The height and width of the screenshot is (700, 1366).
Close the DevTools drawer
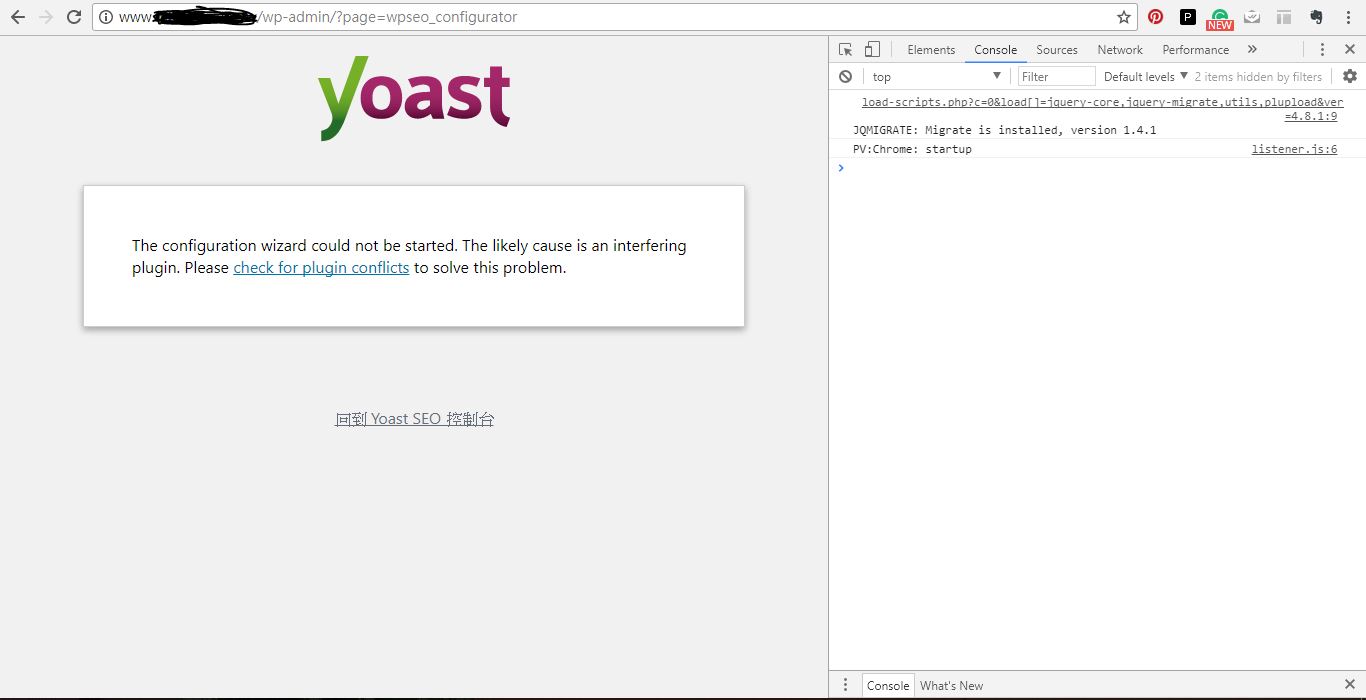(x=1349, y=685)
